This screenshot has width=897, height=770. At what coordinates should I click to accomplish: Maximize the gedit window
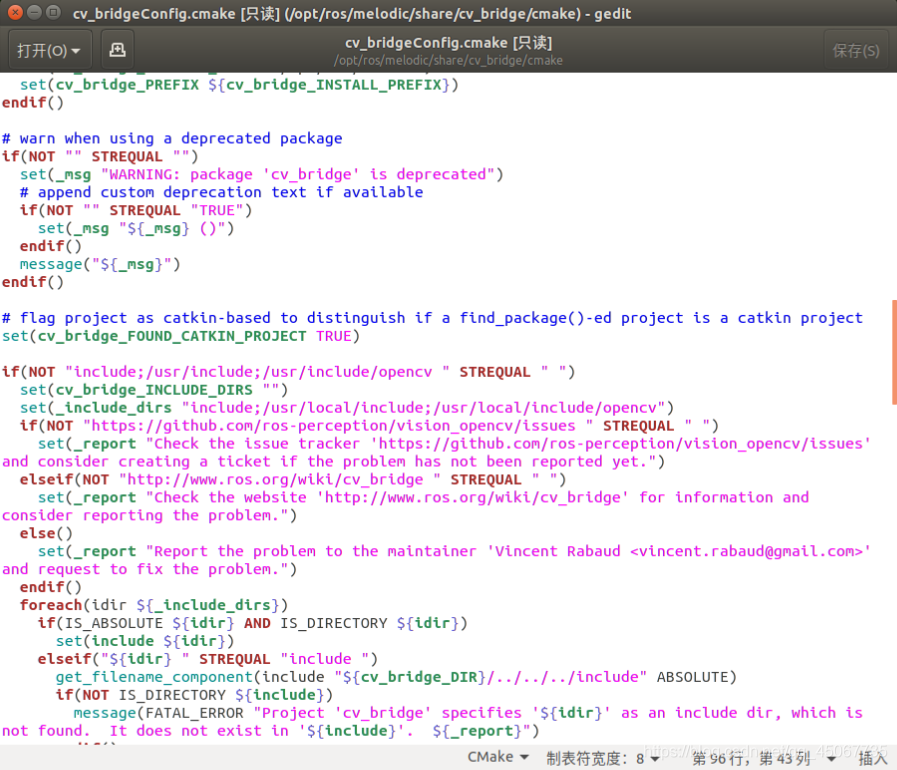pos(53,12)
